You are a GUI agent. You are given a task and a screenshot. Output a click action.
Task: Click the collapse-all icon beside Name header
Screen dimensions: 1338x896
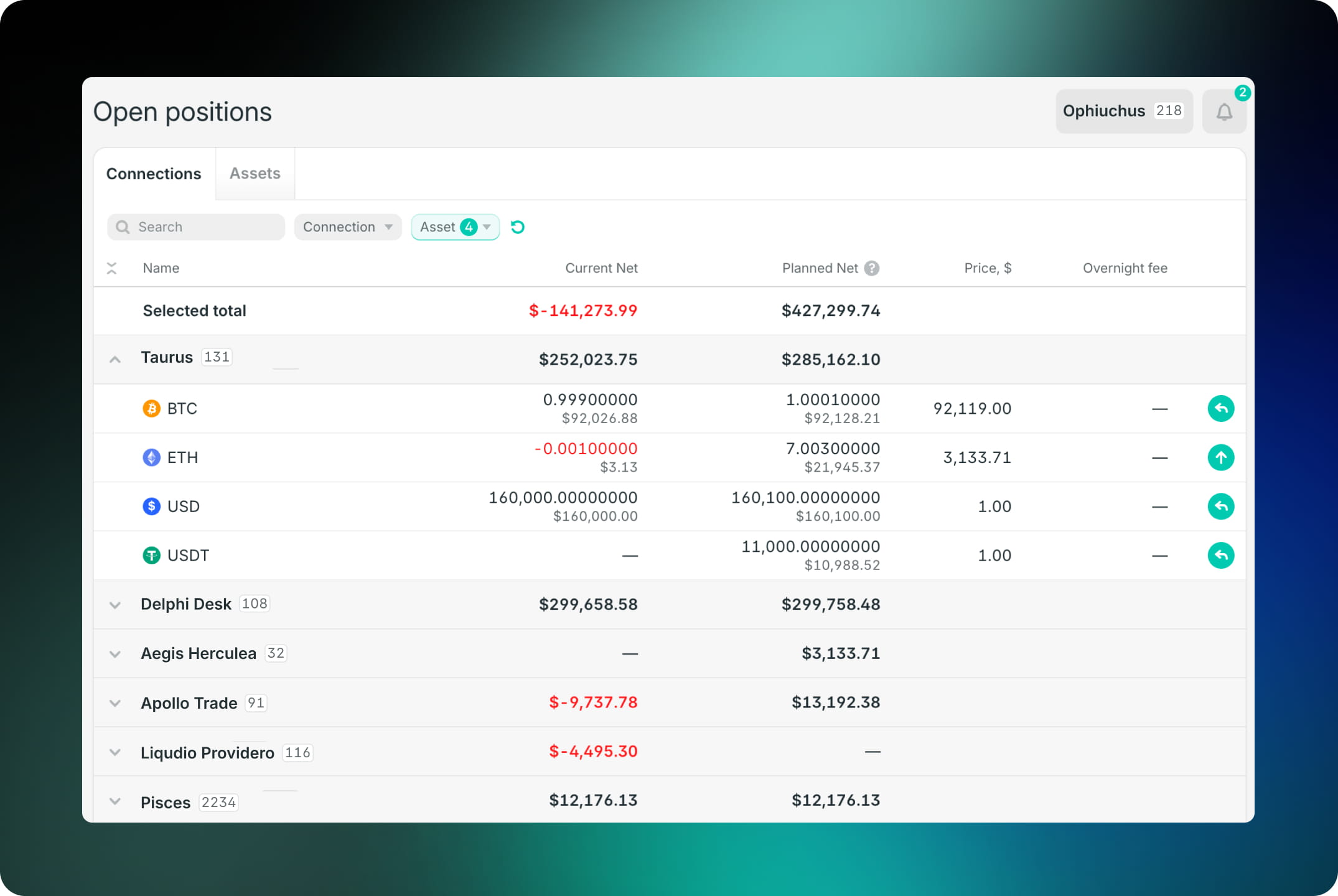click(x=112, y=268)
